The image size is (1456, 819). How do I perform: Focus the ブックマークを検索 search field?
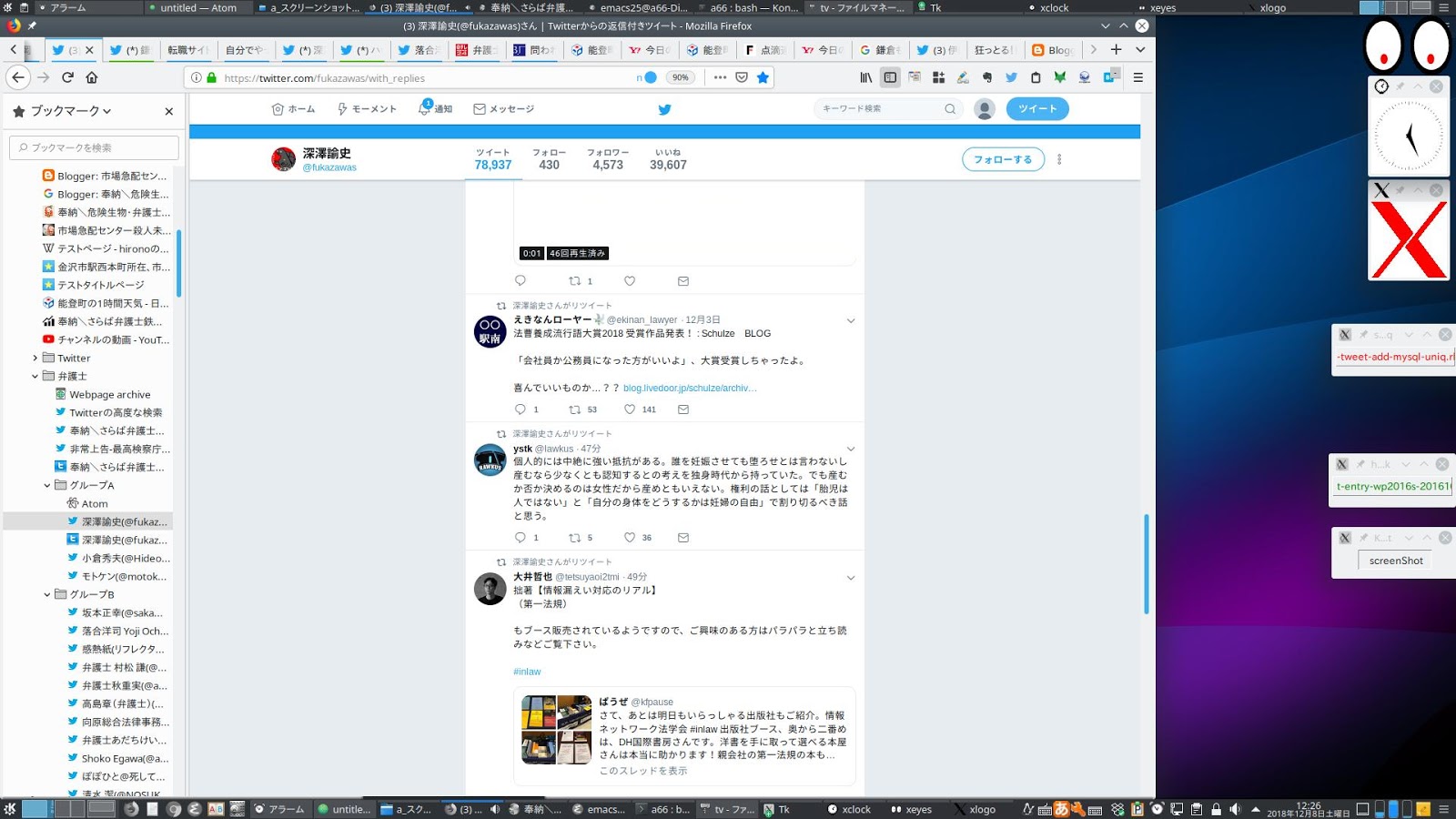point(94,147)
